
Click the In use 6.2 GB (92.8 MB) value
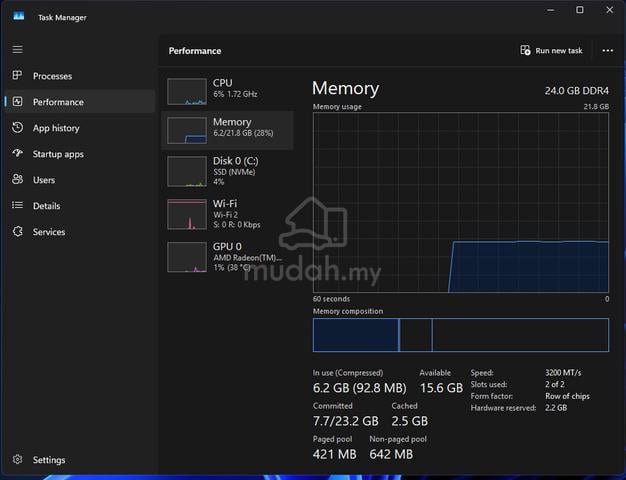[359, 388]
